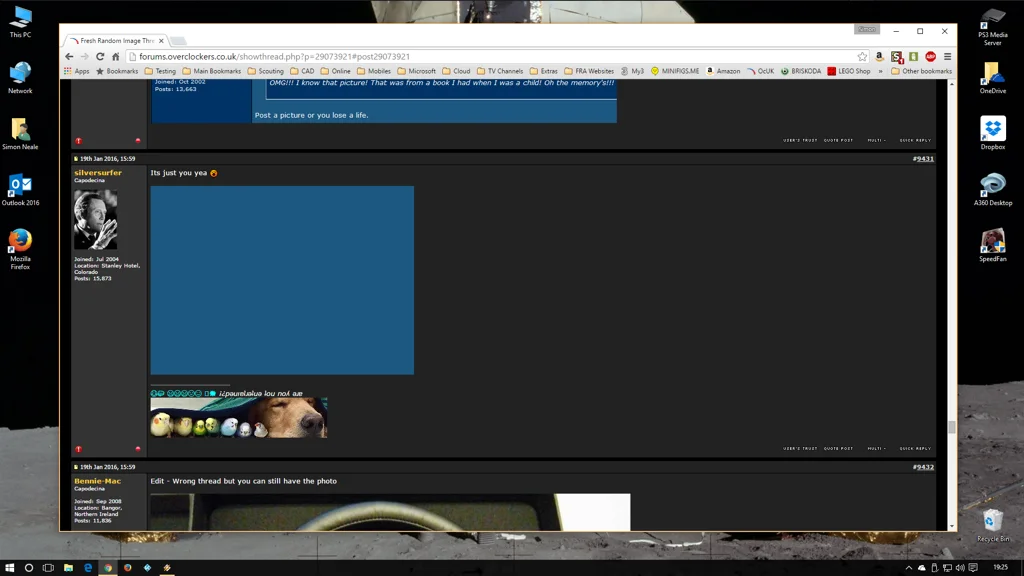Open the Chrome hamburger menu

point(948,57)
